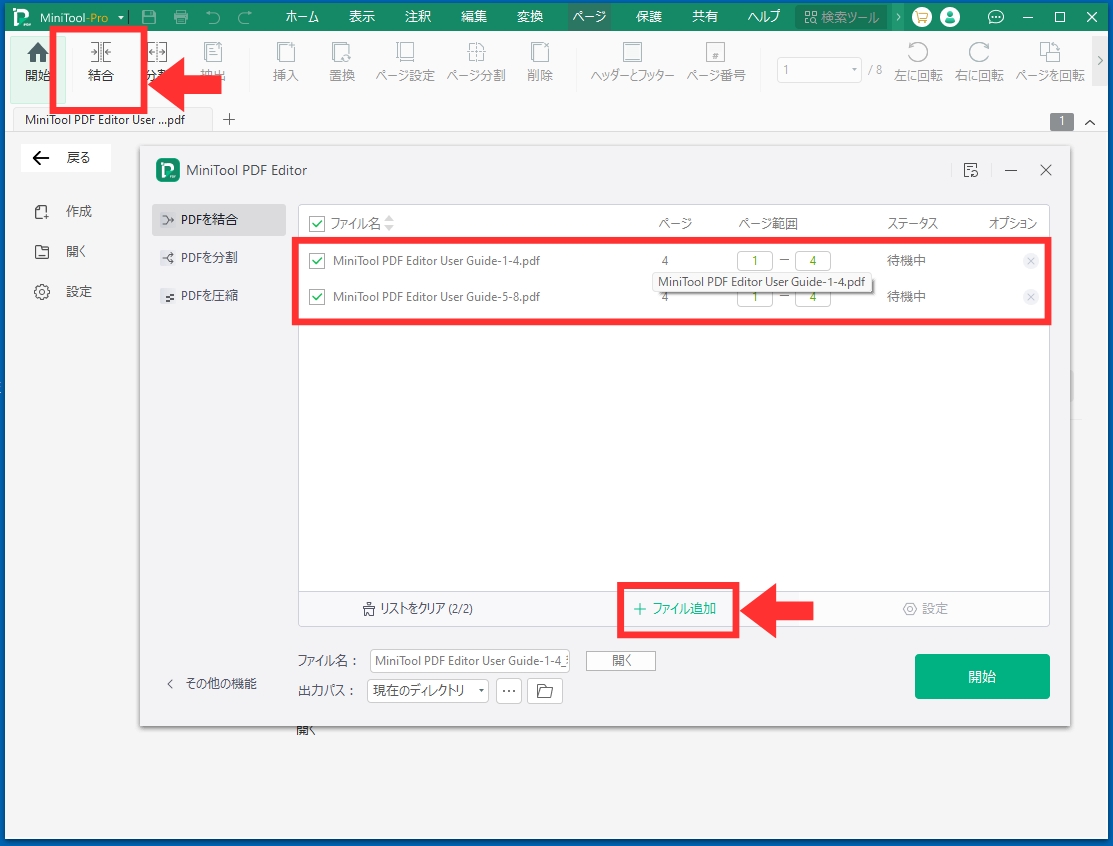Open the 共有 tab
The height and width of the screenshot is (846, 1113).
point(705,17)
